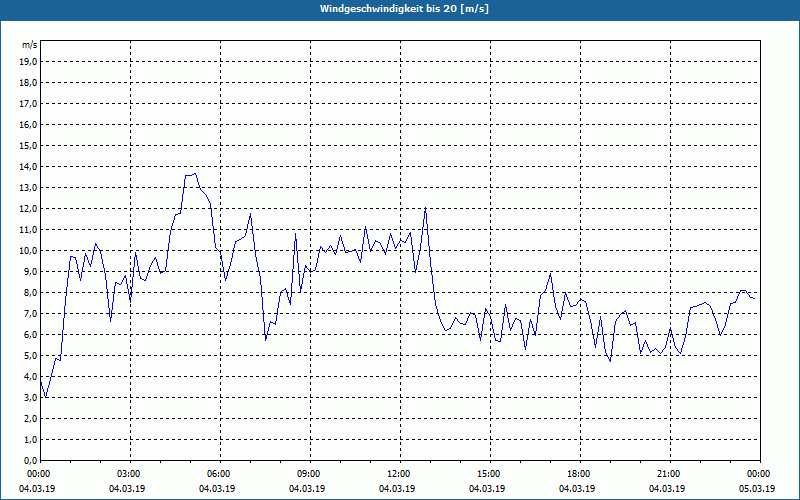
Task: Select the "04.03.19" date under 09:00
Action: pyautogui.click(x=307, y=489)
